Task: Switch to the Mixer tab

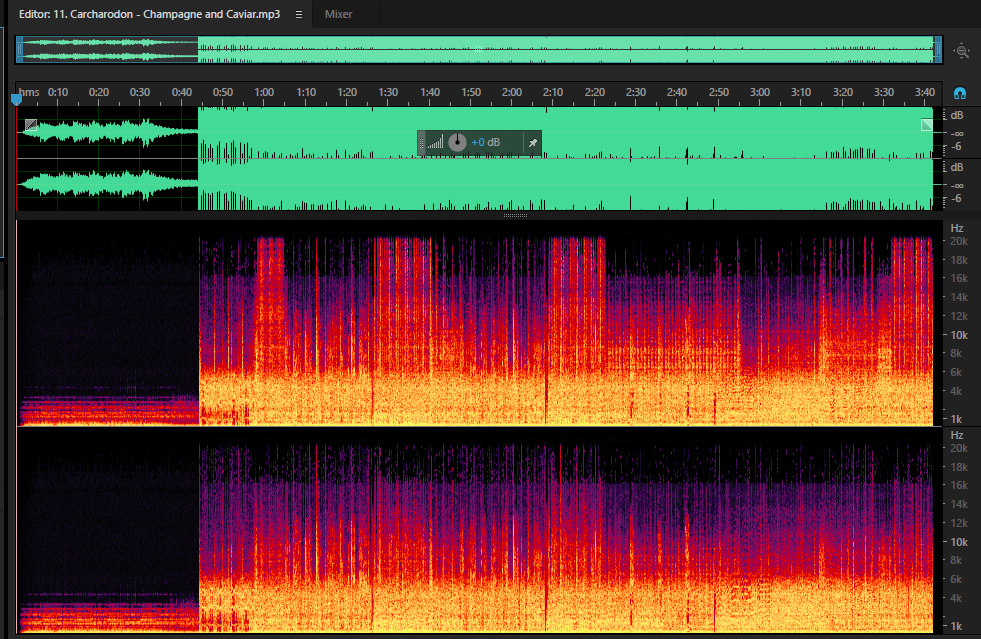Action: click(x=338, y=14)
